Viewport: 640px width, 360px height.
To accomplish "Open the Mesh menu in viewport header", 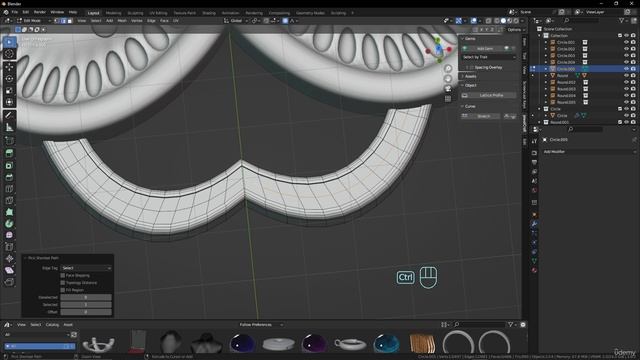I will point(122,20).
